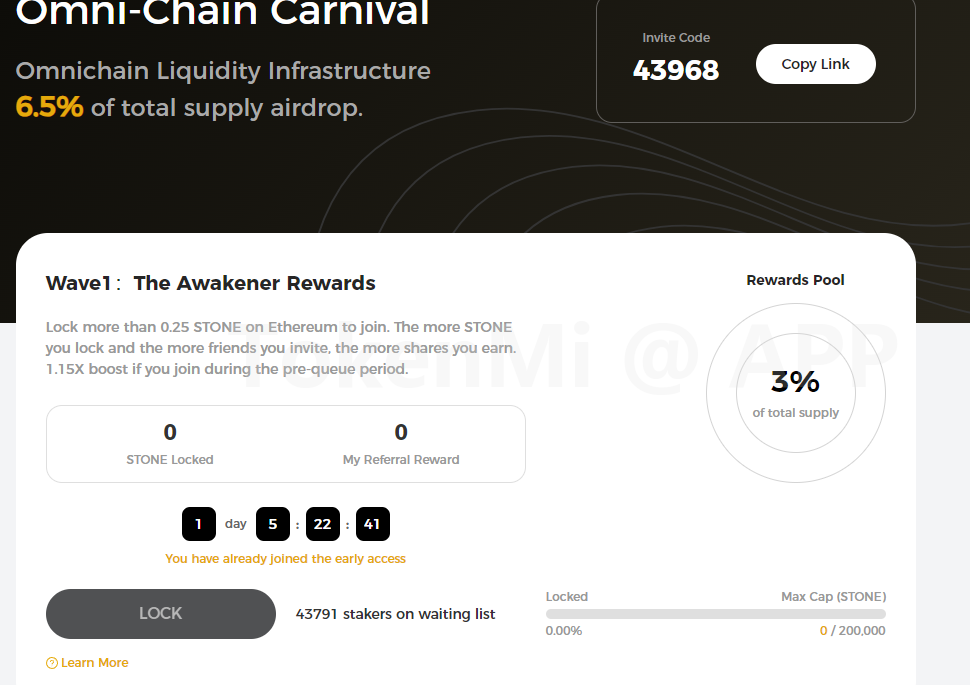The height and width of the screenshot is (685, 970).
Task: Click the STONE Locked value
Action: tap(170, 432)
